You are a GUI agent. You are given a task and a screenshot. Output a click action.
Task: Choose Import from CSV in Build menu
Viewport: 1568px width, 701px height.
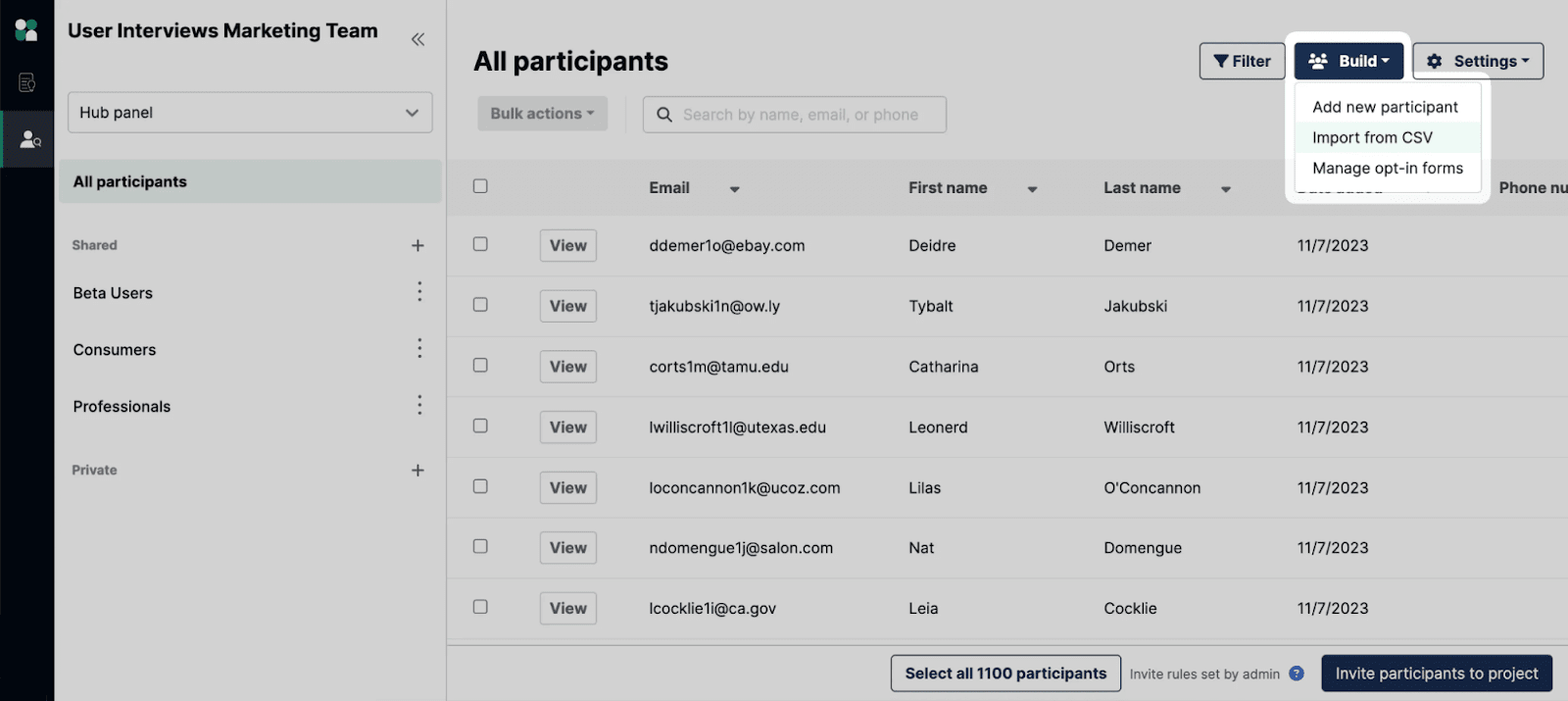click(1372, 137)
